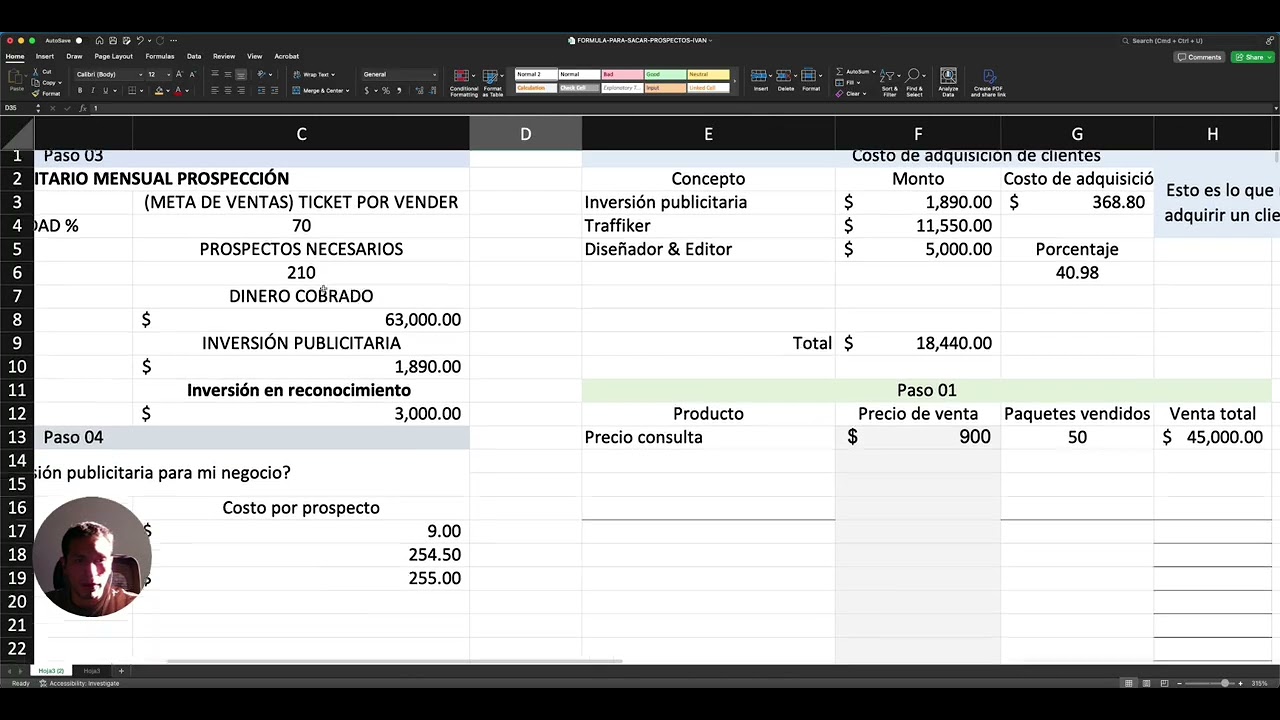Click the Paste clipboard icon
Viewport: 1280px width, 720px height.
[x=16, y=78]
